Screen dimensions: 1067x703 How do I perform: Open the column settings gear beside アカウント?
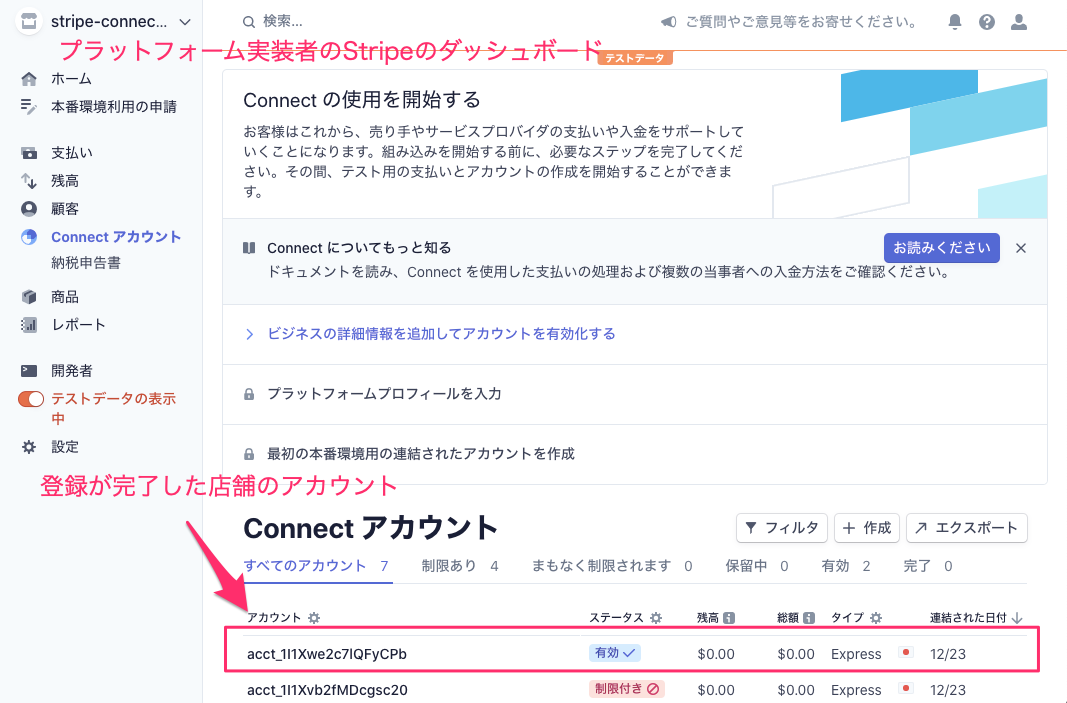coord(313,618)
